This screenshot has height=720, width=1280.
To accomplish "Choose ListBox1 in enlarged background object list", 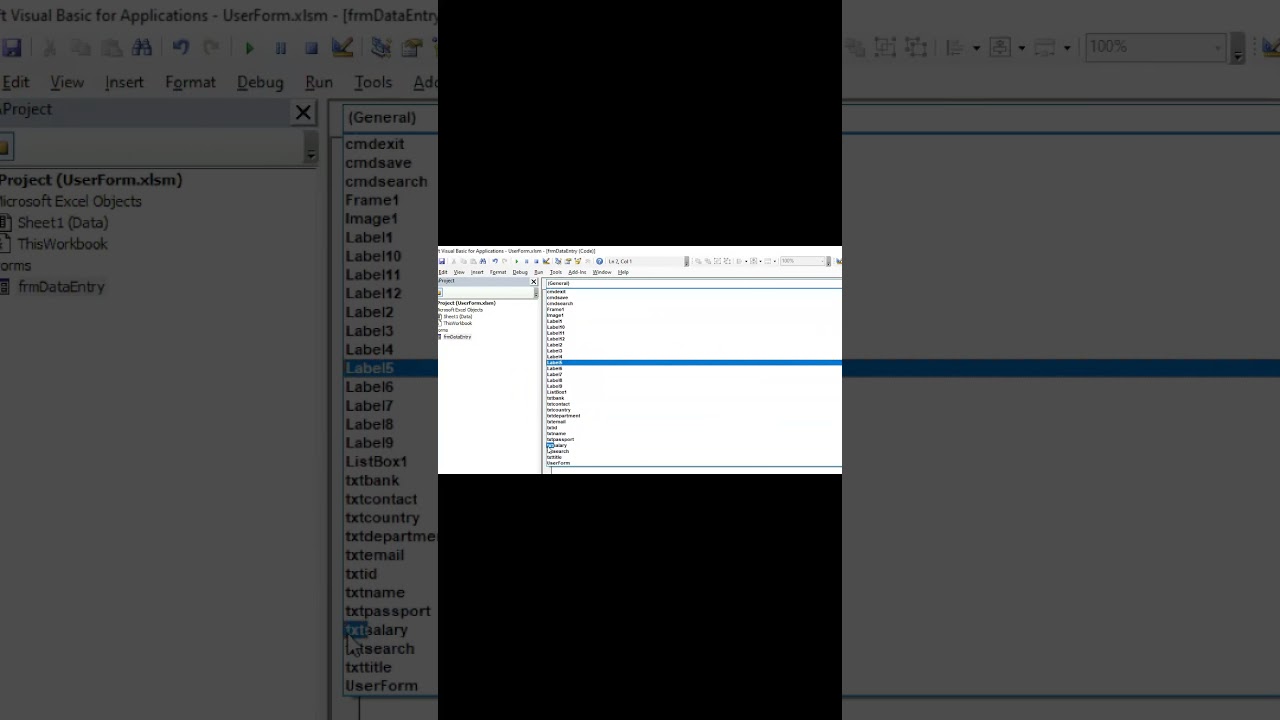I will coord(376,461).
